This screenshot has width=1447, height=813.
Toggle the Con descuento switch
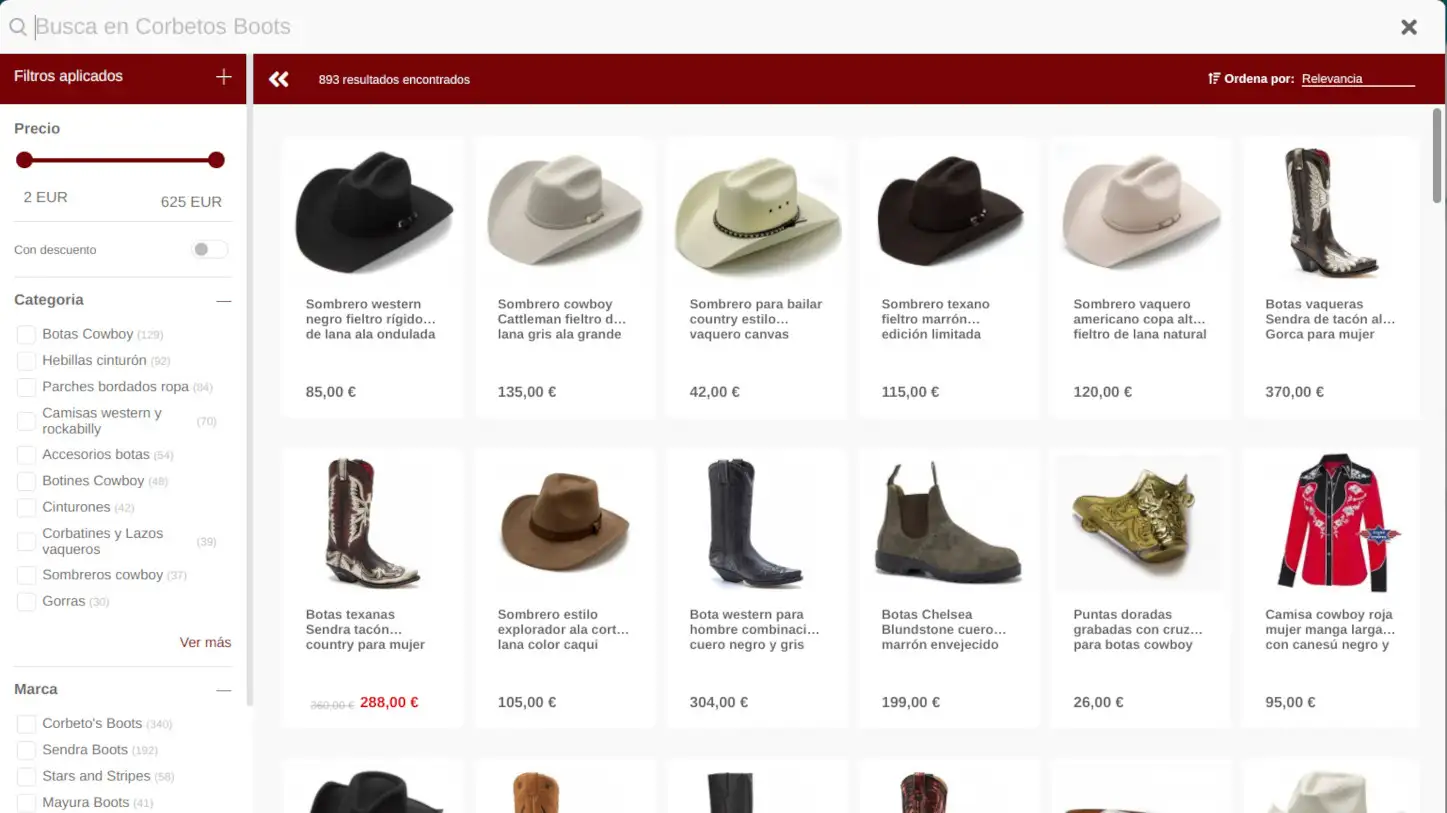(210, 249)
